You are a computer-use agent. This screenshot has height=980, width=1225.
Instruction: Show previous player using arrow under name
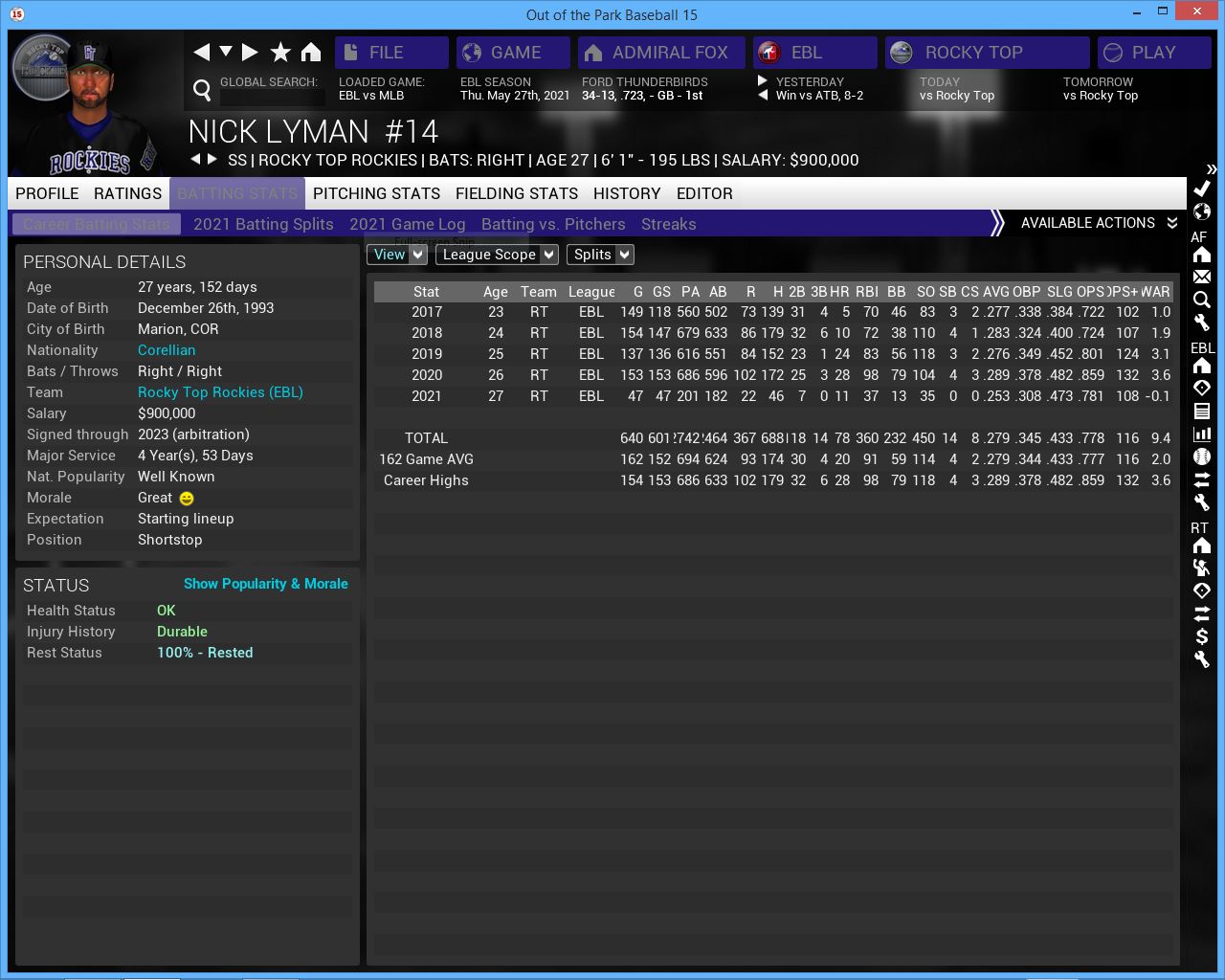pos(195,159)
